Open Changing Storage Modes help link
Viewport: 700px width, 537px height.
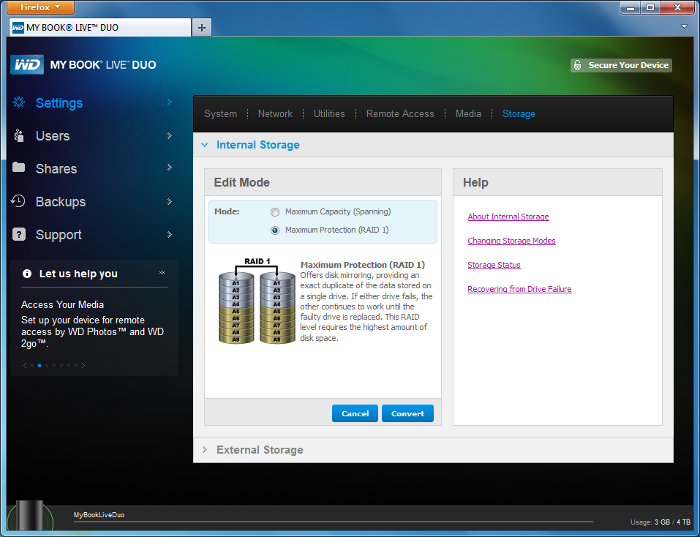pyautogui.click(x=512, y=241)
